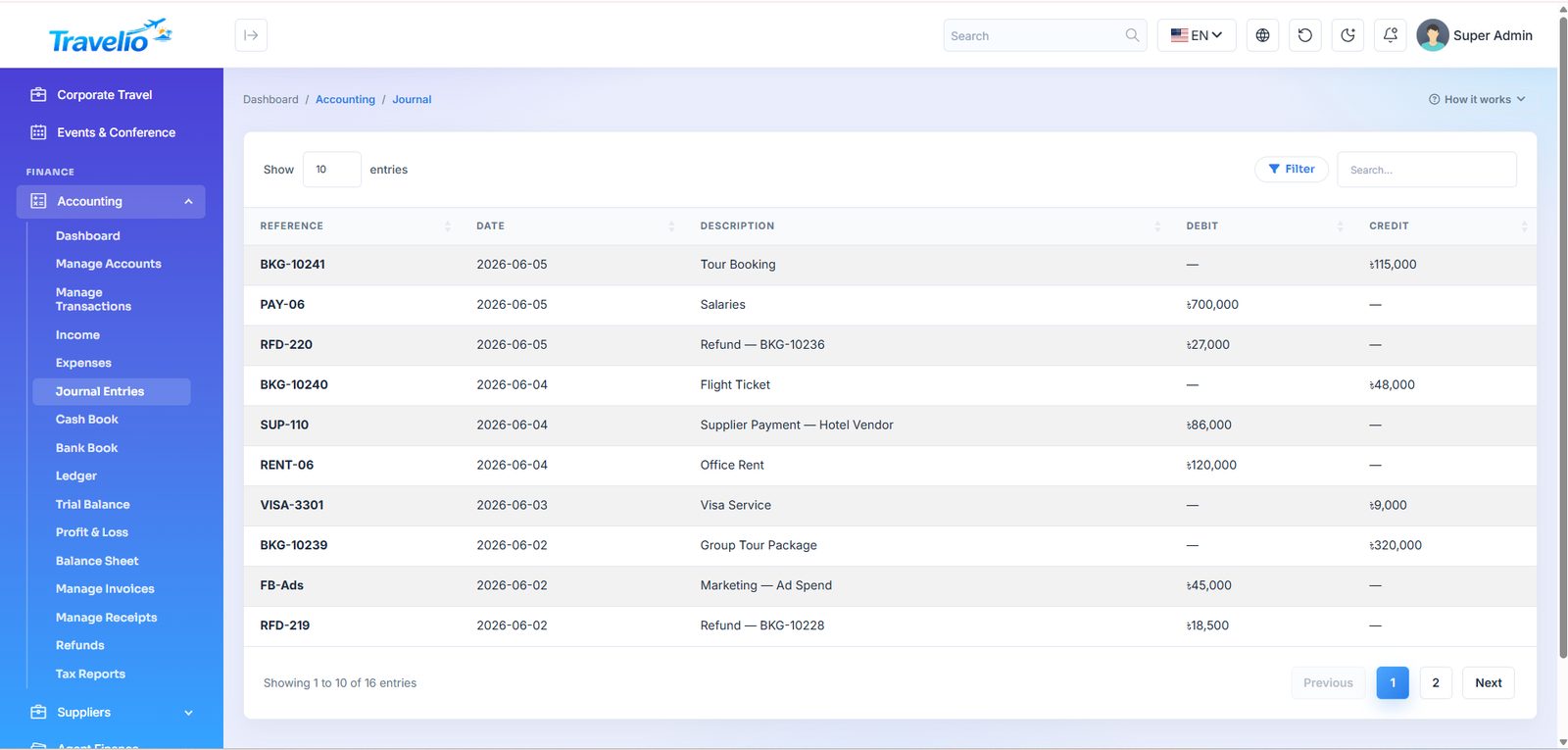Toggle dark mode moon icon
This screenshot has height=750, width=1568.
1347,35
